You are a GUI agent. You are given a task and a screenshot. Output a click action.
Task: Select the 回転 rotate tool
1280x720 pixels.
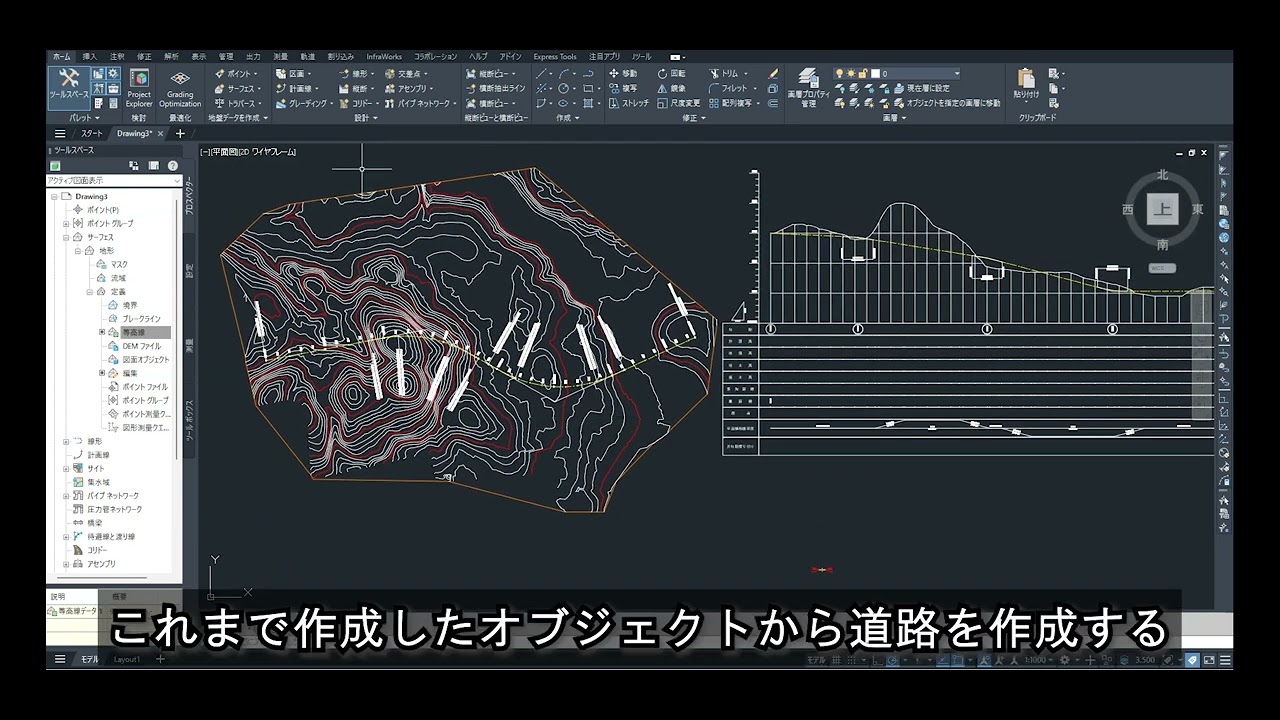click(x=671, y=74)
